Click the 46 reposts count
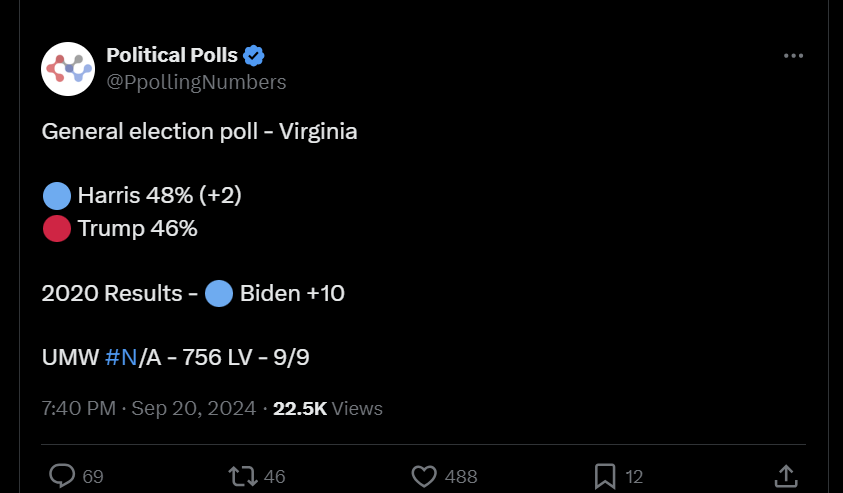This screenshot has width=843, height=493. click(x=275, y=477)
